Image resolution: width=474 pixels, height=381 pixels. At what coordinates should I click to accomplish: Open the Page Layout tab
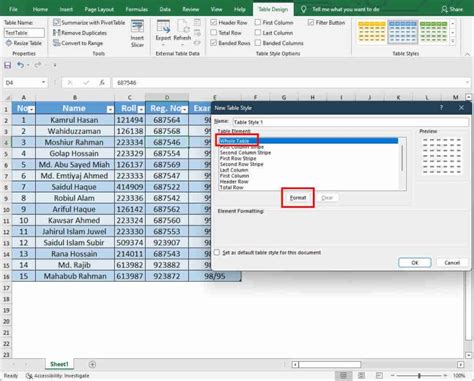(99, 9)
